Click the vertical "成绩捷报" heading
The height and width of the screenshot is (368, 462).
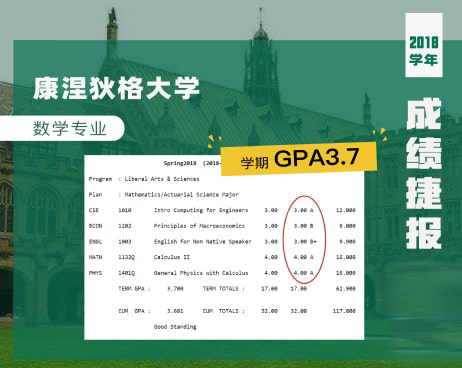(x=424, y=173)
